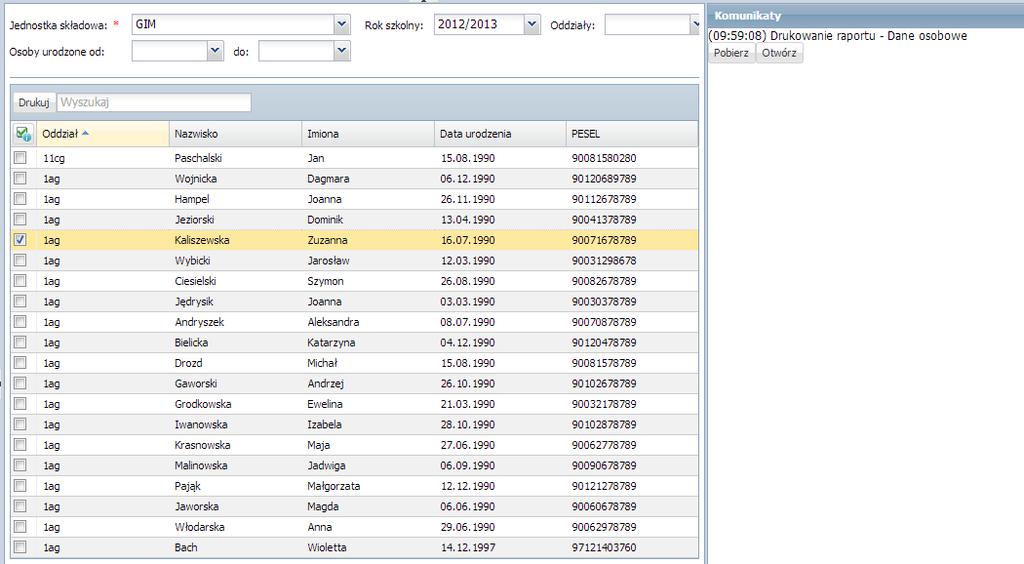Click the PESEL 90071678789
Screen dimensions: 1024x564
[x=604, y=240]
